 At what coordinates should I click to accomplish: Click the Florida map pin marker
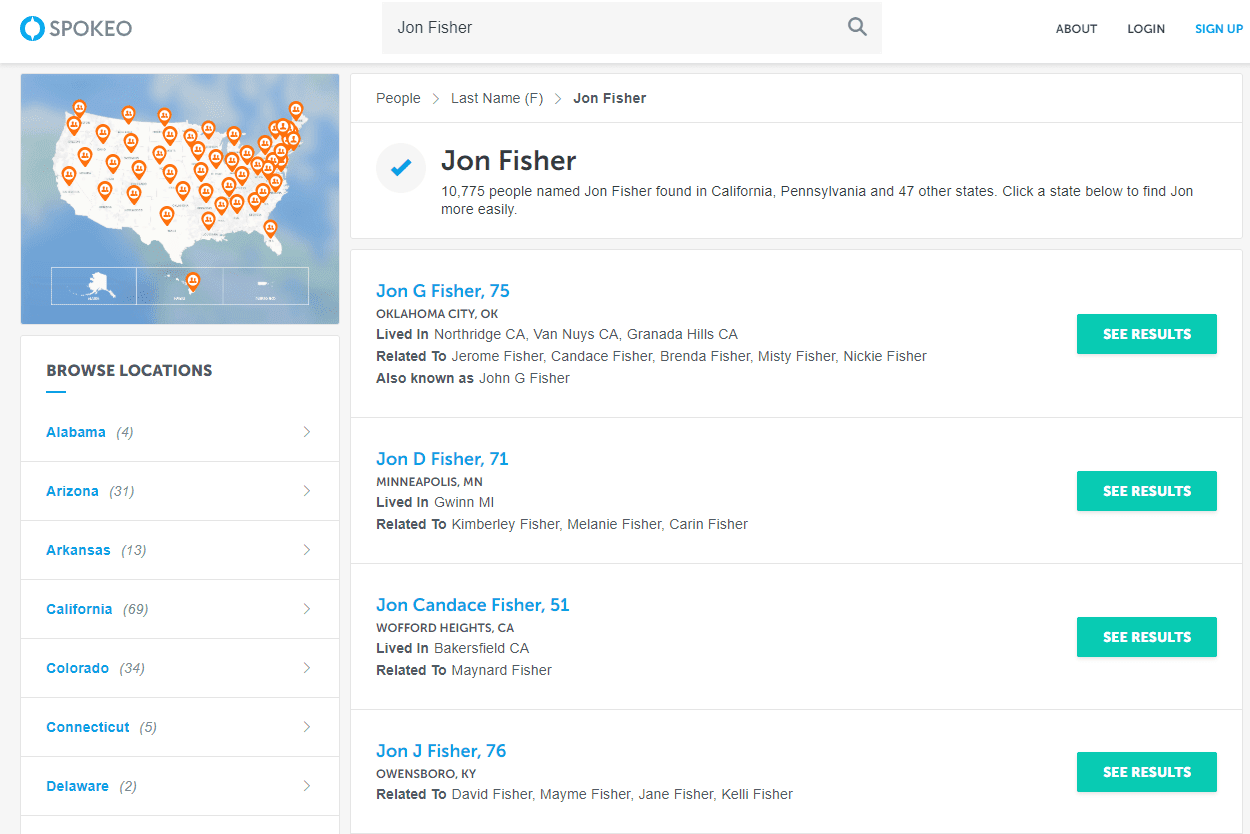point(270,228)
